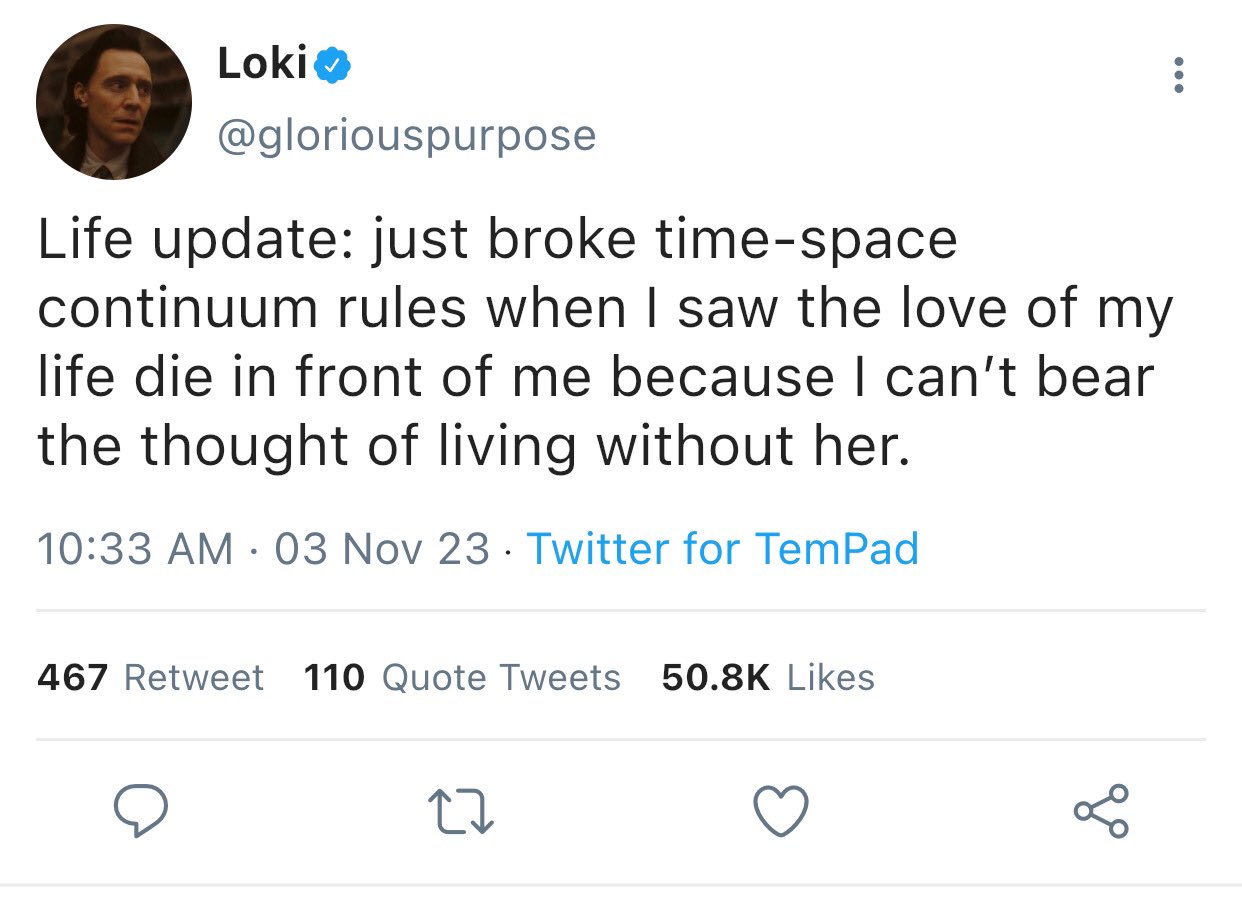This screenshot has height=903, width=1242.
Task: Click the display name Loki
Action: [x=262, y=65]
